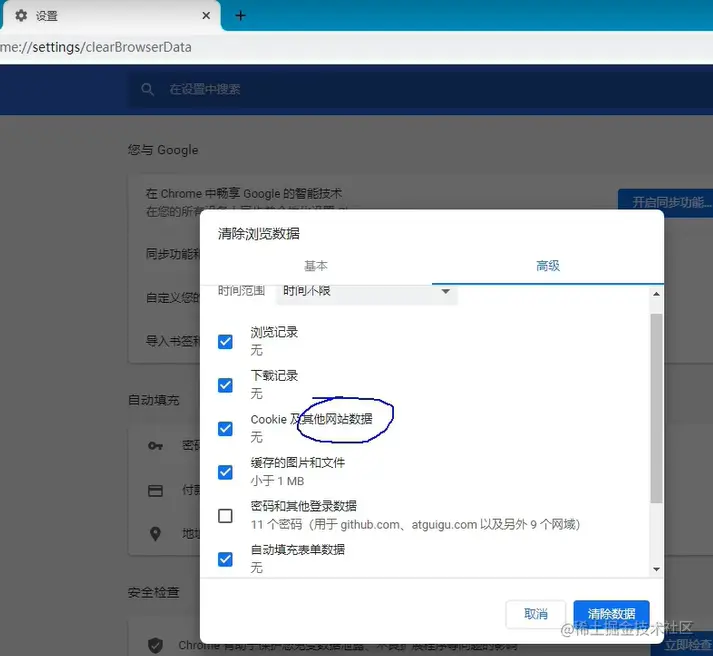This screenshot has width=713, height=656.
Task: Click the shield icon in 安全检查
Action: coord(156,645)
